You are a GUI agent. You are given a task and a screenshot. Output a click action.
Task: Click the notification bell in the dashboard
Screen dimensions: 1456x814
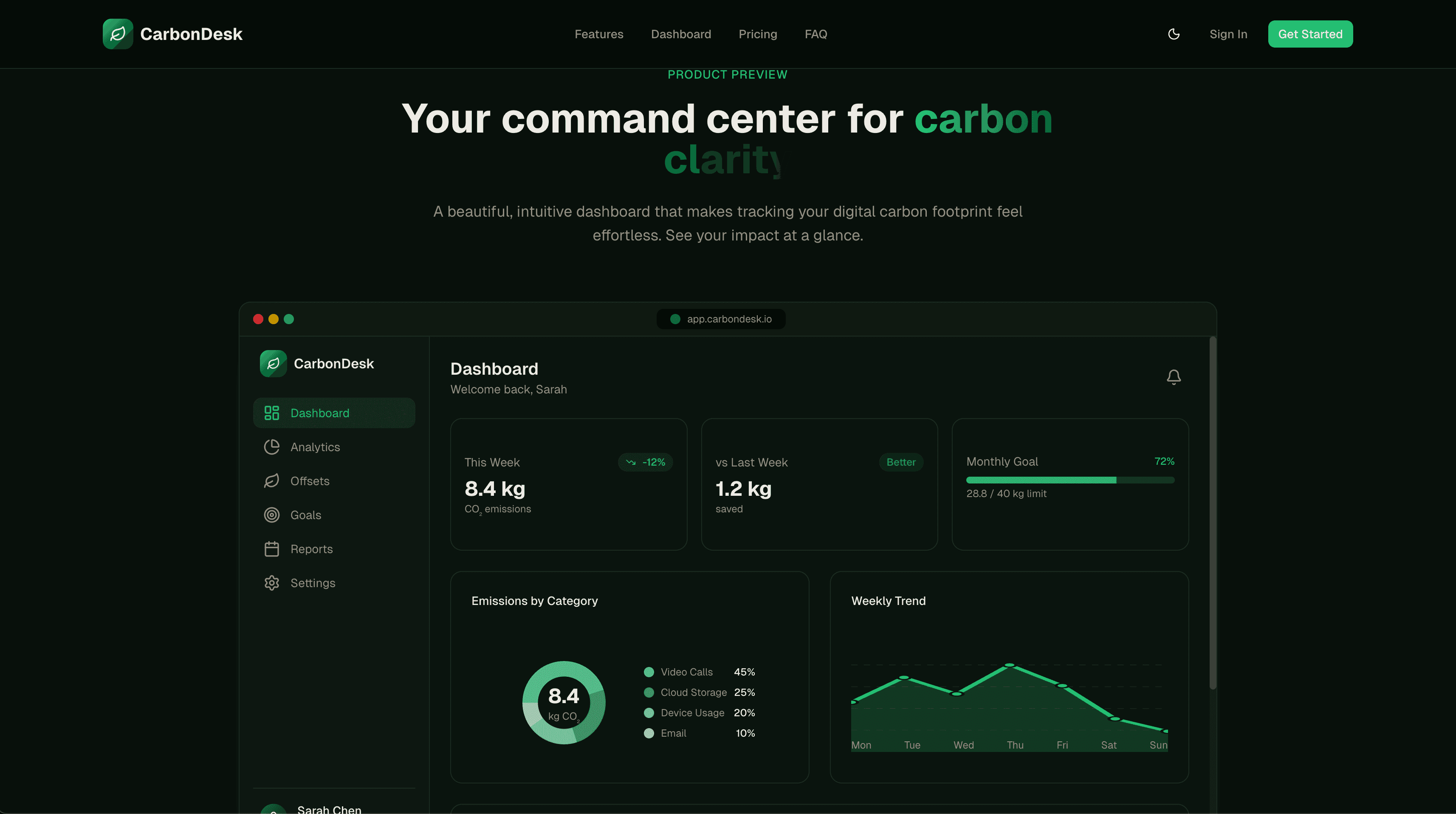[1174, 376]
